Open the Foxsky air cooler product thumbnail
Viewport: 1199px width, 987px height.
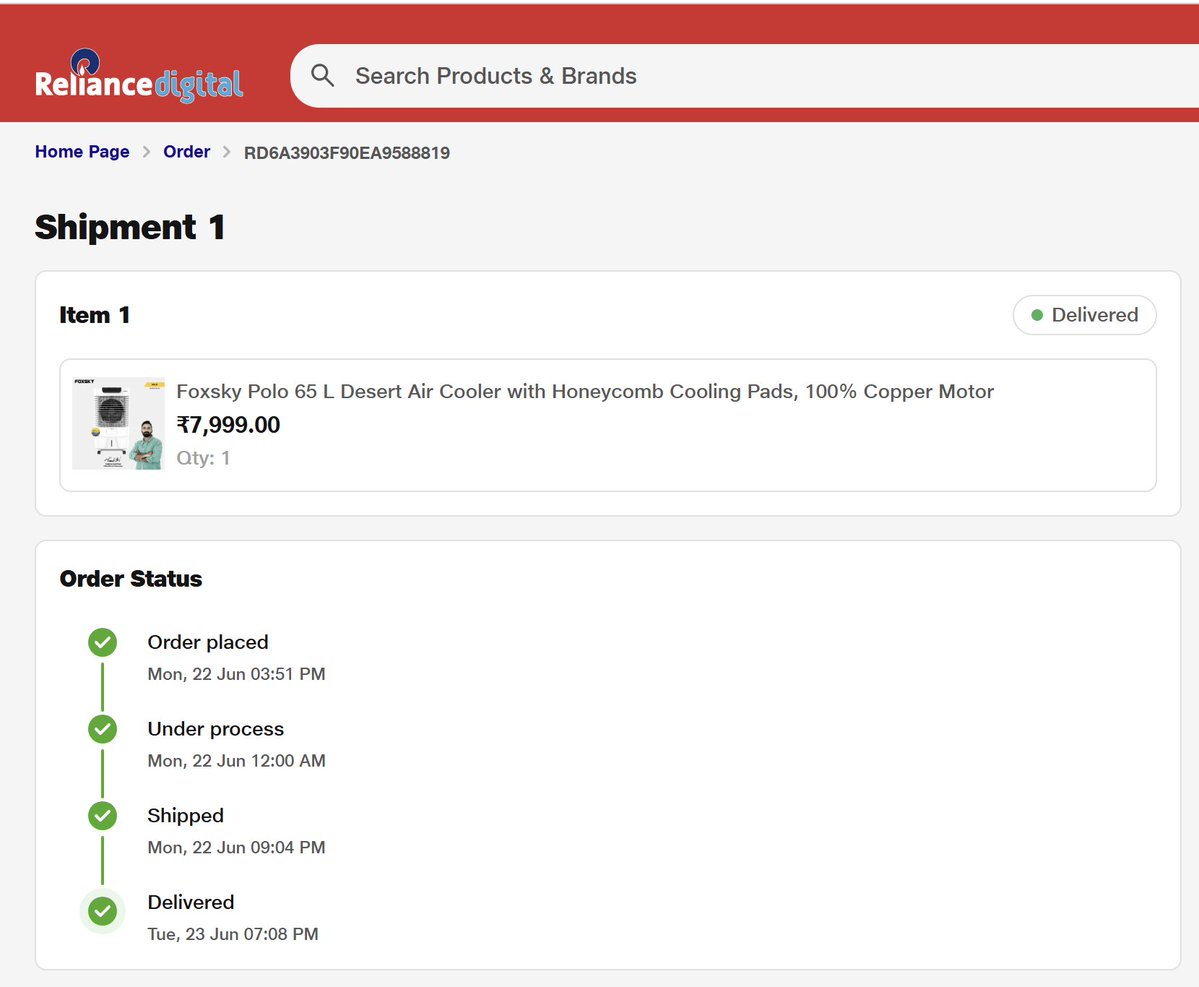[118, 424]
